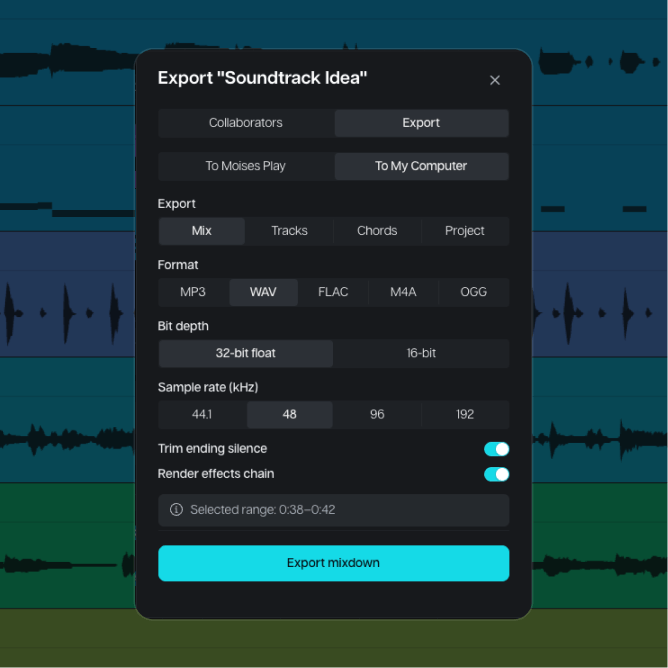The height and width of the screenshot is (668, 668).
Task: Click the info icon beside Selected range
Action: pyautogui.click(x=176, y=510)
